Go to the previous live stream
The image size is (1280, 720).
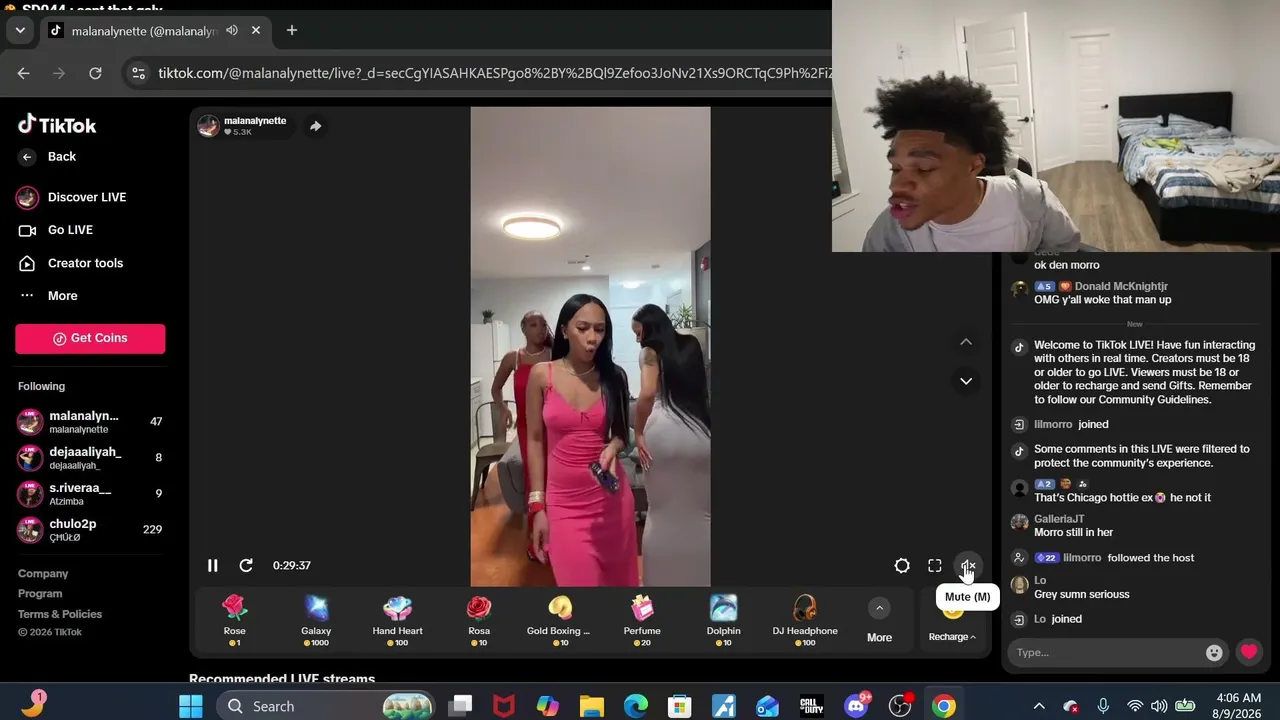(x=966, y=342)
